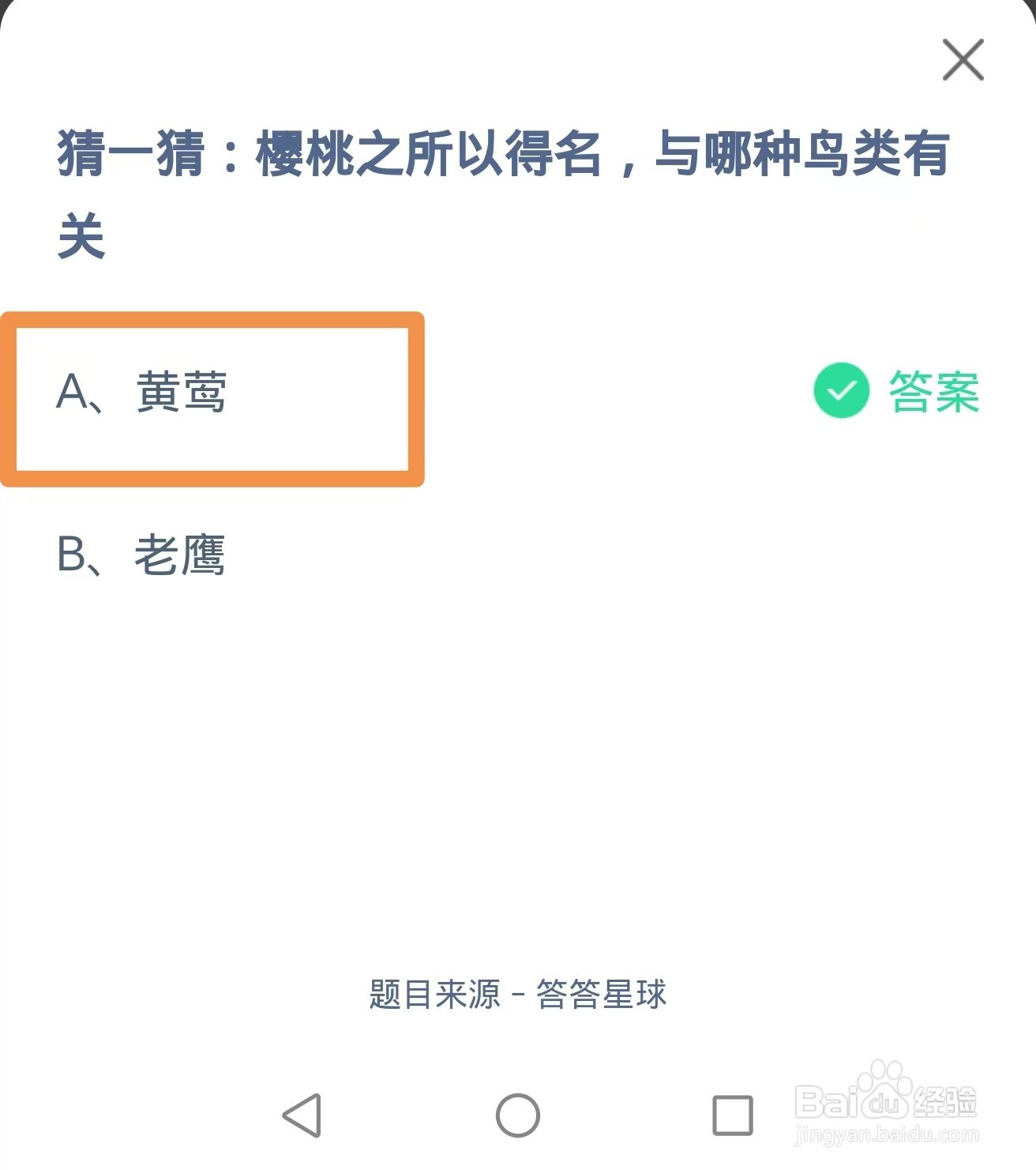The image size is (1036, 1170).
Task: Click the green checkmark icon
Action: click(841, 390)
